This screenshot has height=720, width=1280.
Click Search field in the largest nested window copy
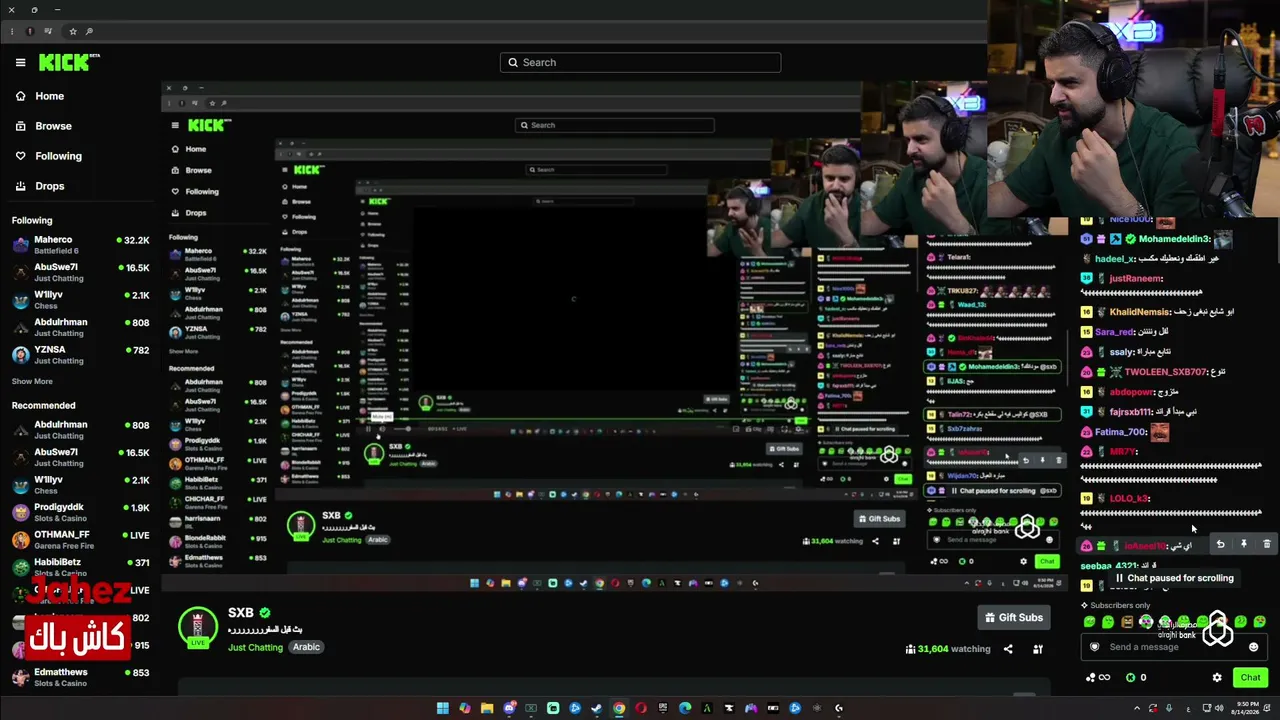click(615, 125)
